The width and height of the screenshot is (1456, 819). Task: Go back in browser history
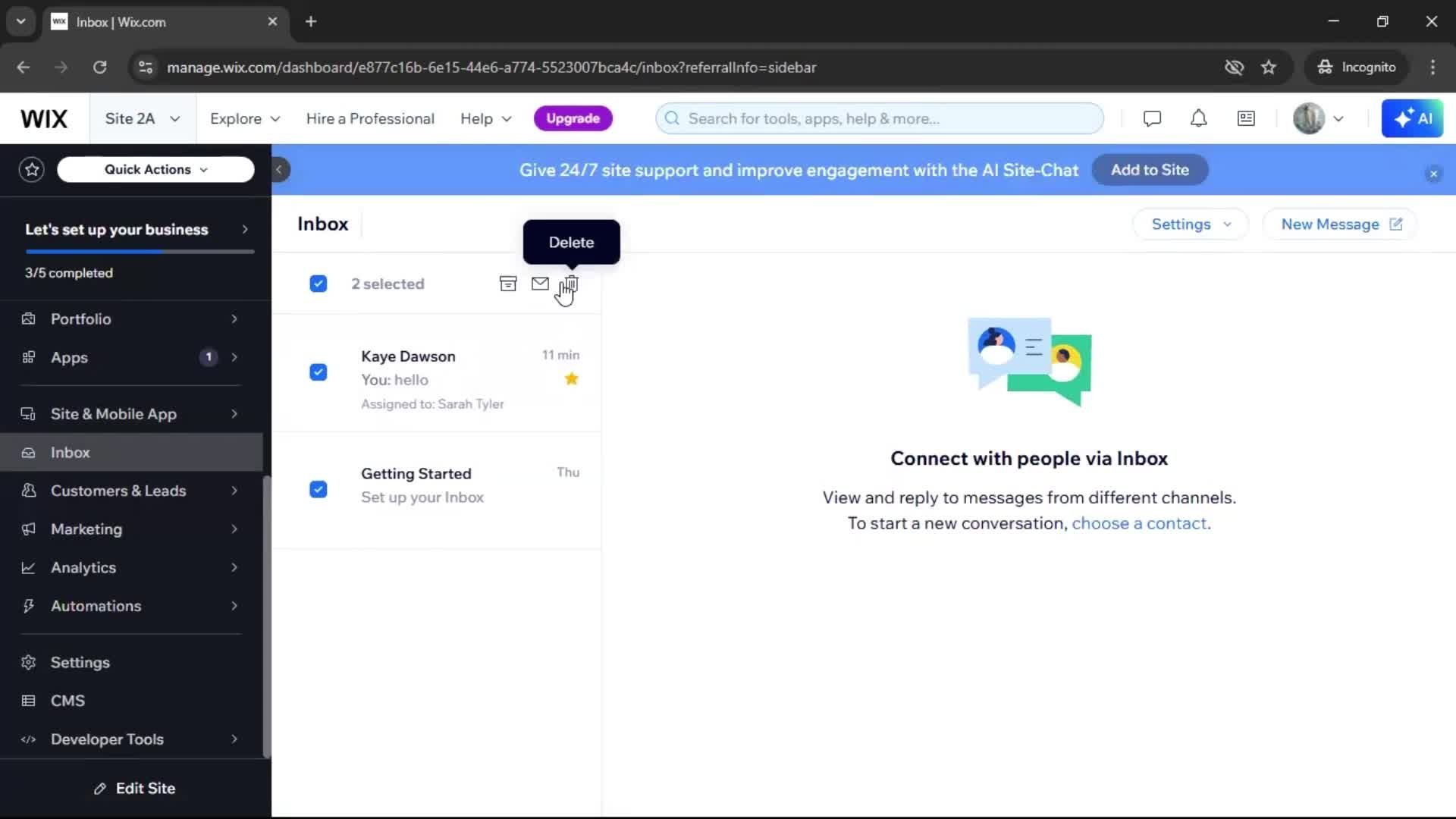tap(24, 67)
